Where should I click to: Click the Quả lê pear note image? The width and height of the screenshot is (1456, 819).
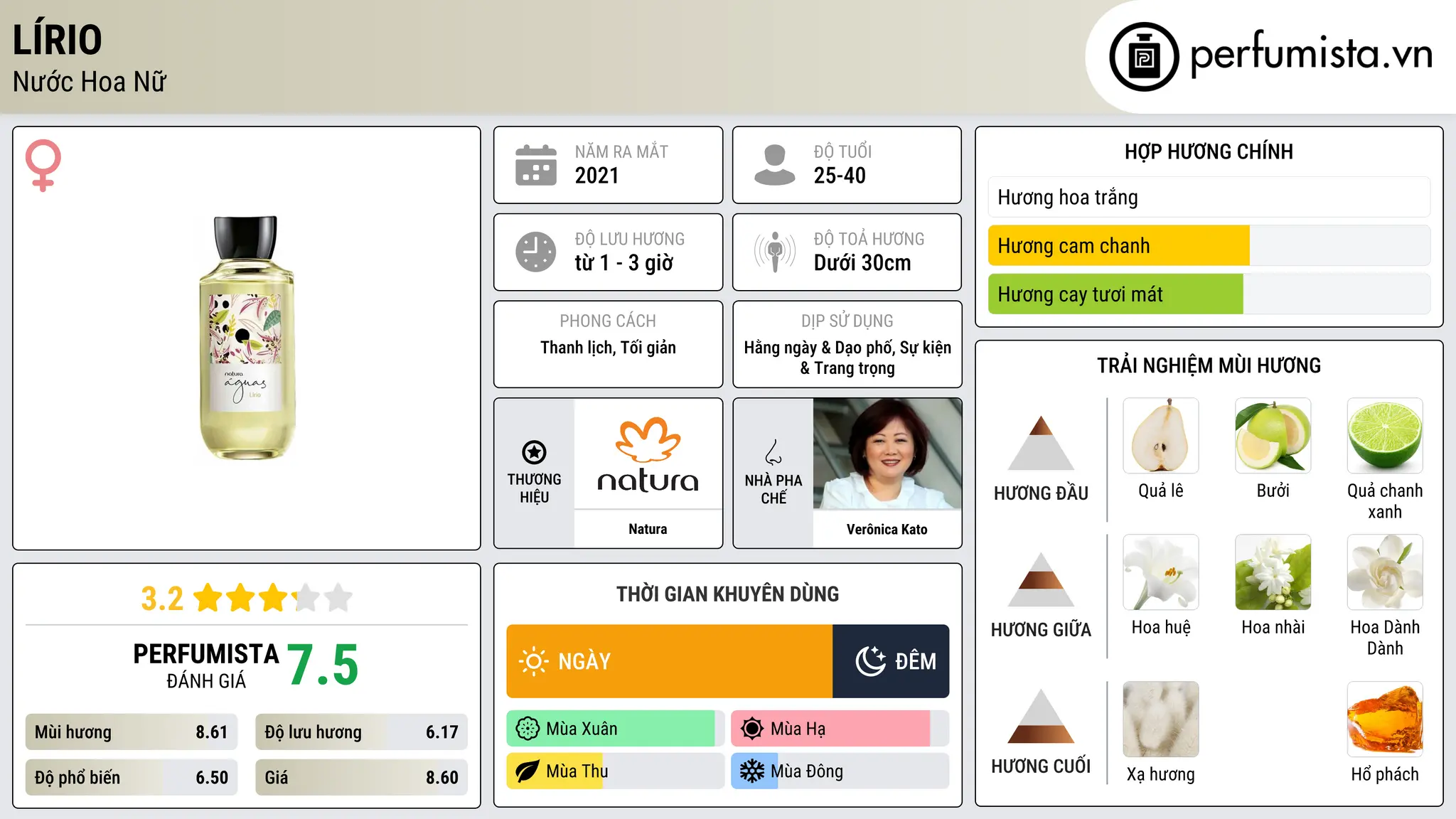tap(1161, 436)
